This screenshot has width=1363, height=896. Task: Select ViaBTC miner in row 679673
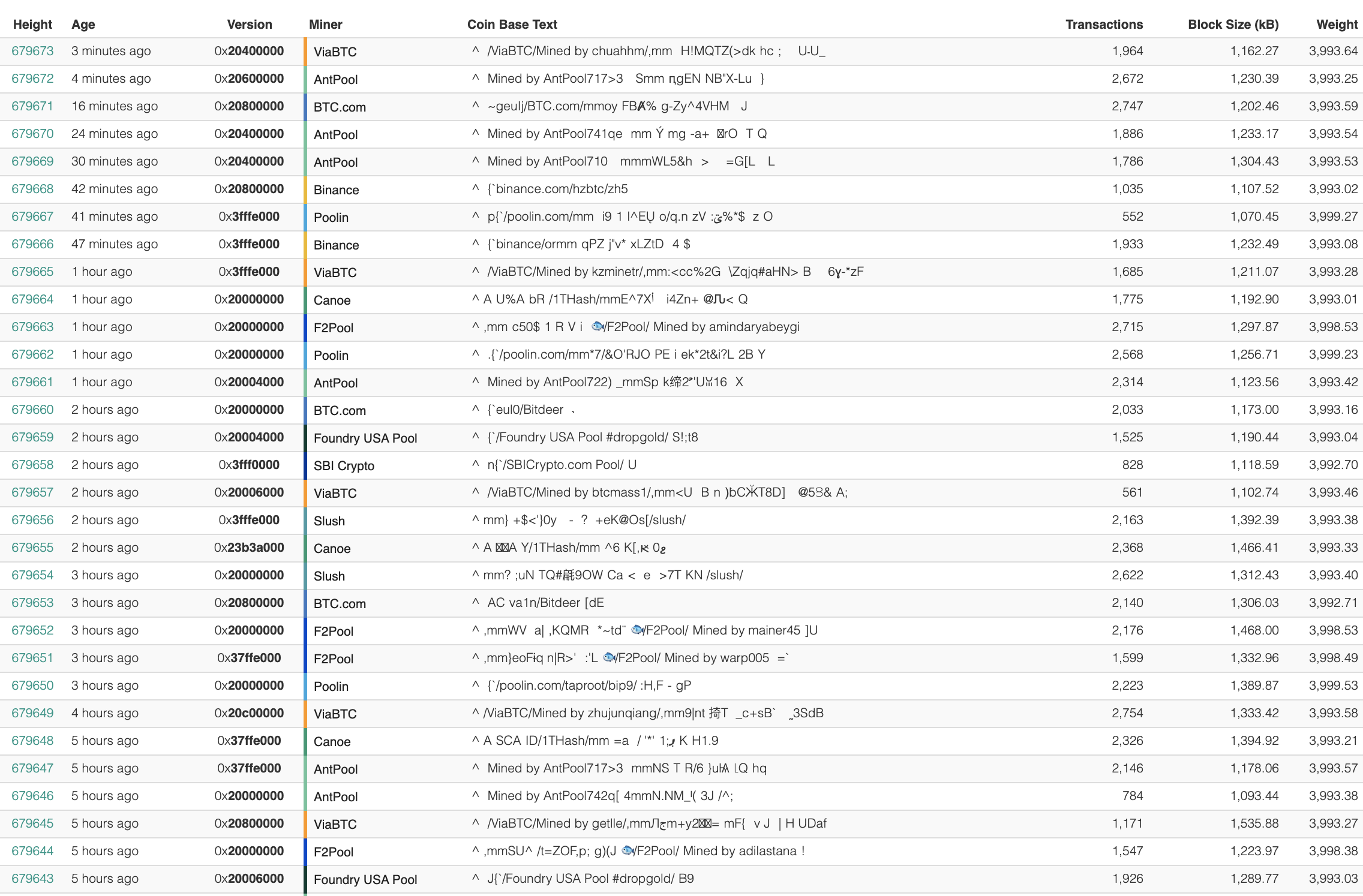point(335,52)
